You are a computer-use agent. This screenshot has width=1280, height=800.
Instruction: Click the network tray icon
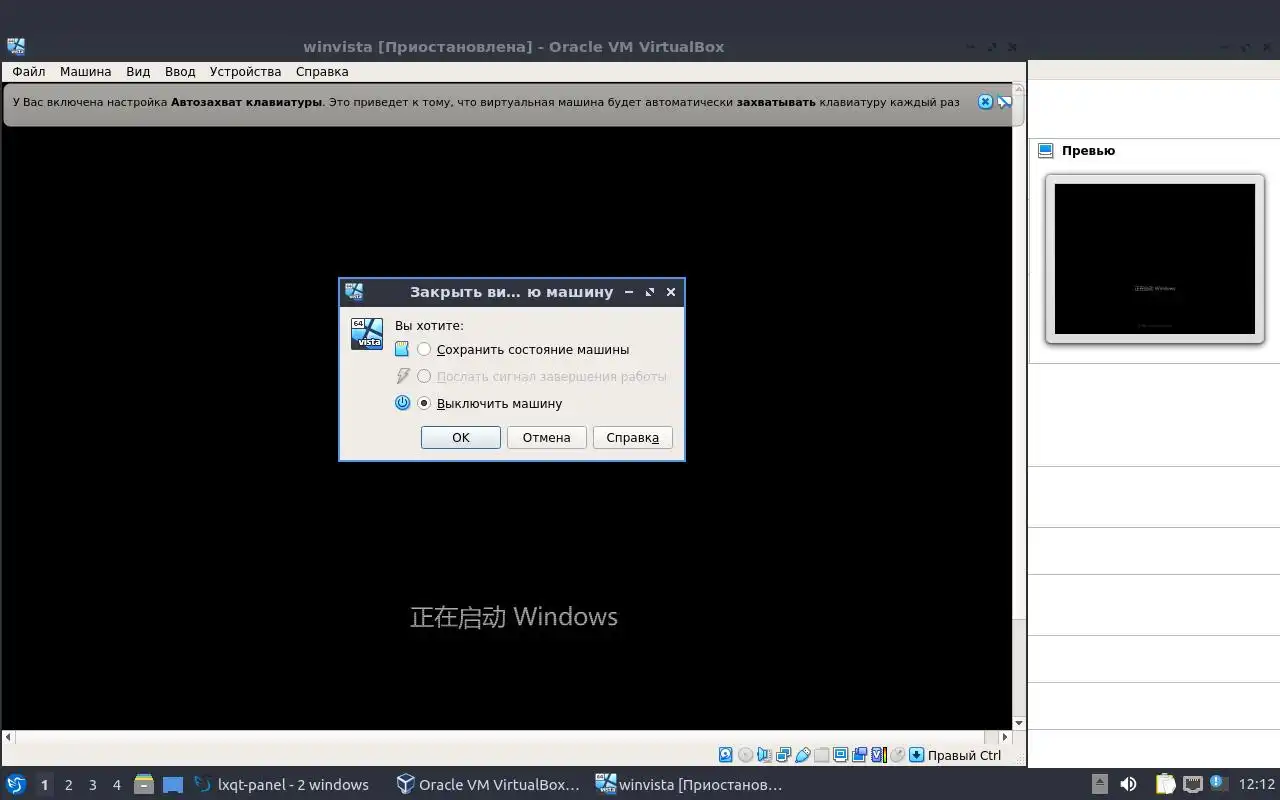click(1192, 784)
